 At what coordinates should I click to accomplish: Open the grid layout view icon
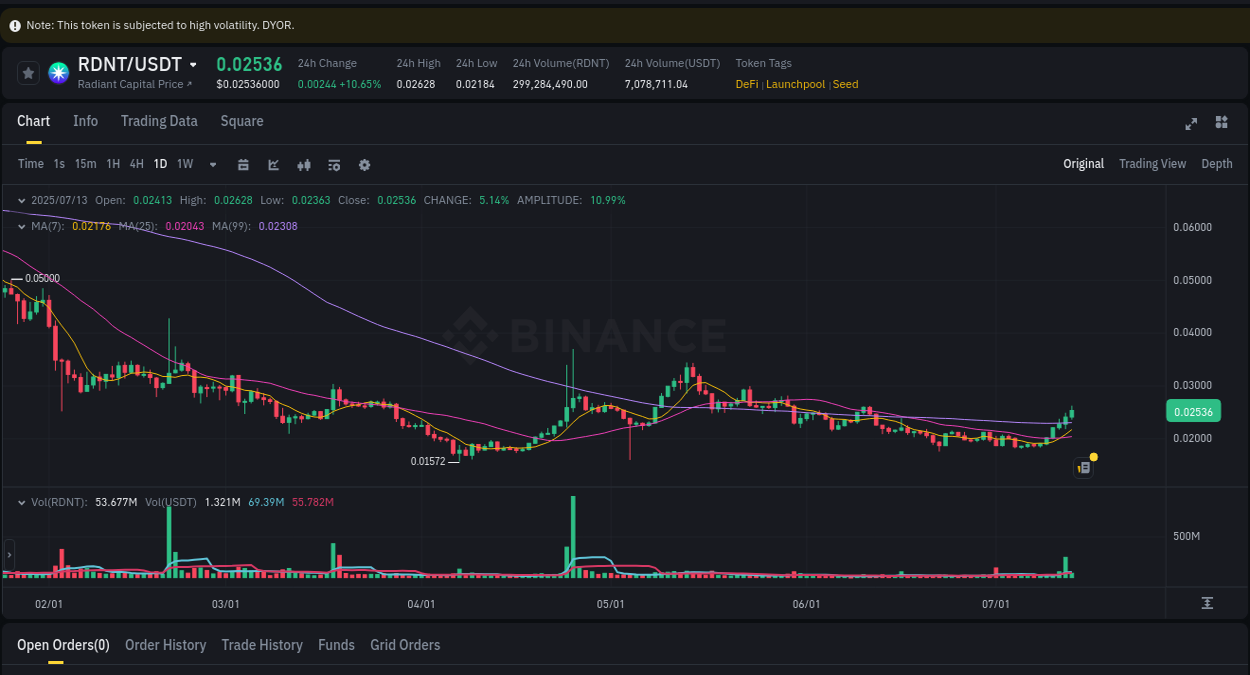pos(1221,123)
